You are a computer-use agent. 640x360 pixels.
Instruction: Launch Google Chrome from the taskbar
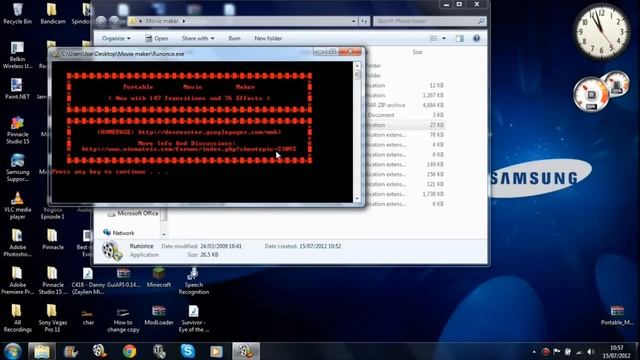(129, 351)
